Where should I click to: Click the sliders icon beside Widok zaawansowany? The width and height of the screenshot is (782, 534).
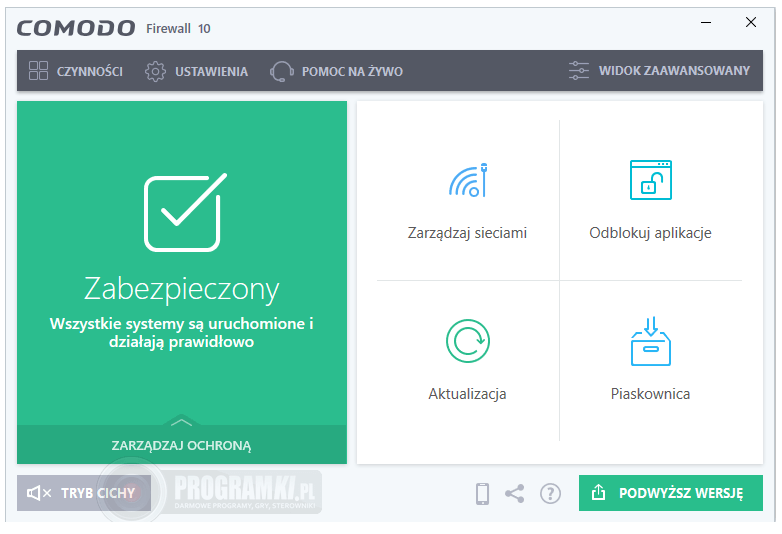pyautogui.click(x=579, y=71)
